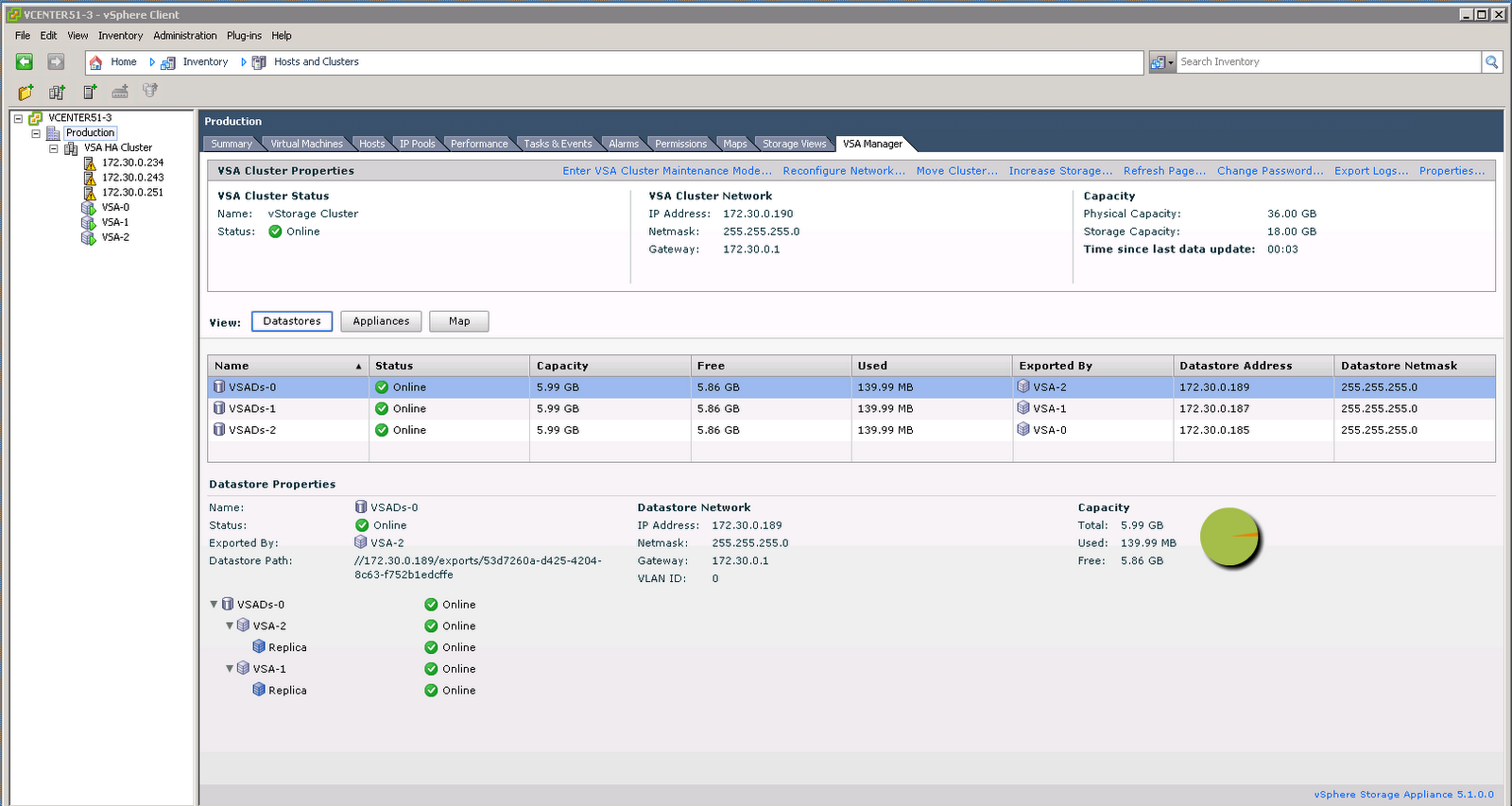This screenshot has width=1512, height=806.
Task: Open the View menu
Action: tap(77, 36)
